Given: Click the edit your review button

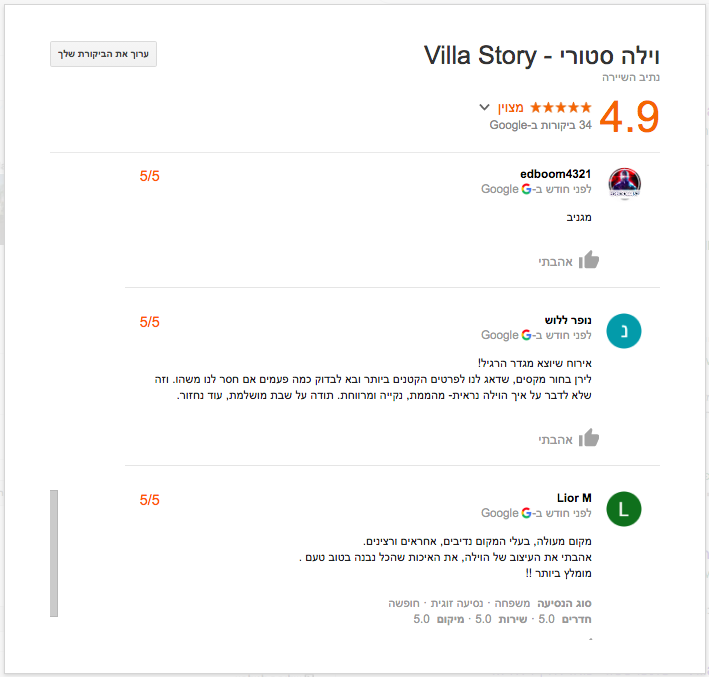Looking at the screenshot, I should pyautogui.click(x=104, y=54).
